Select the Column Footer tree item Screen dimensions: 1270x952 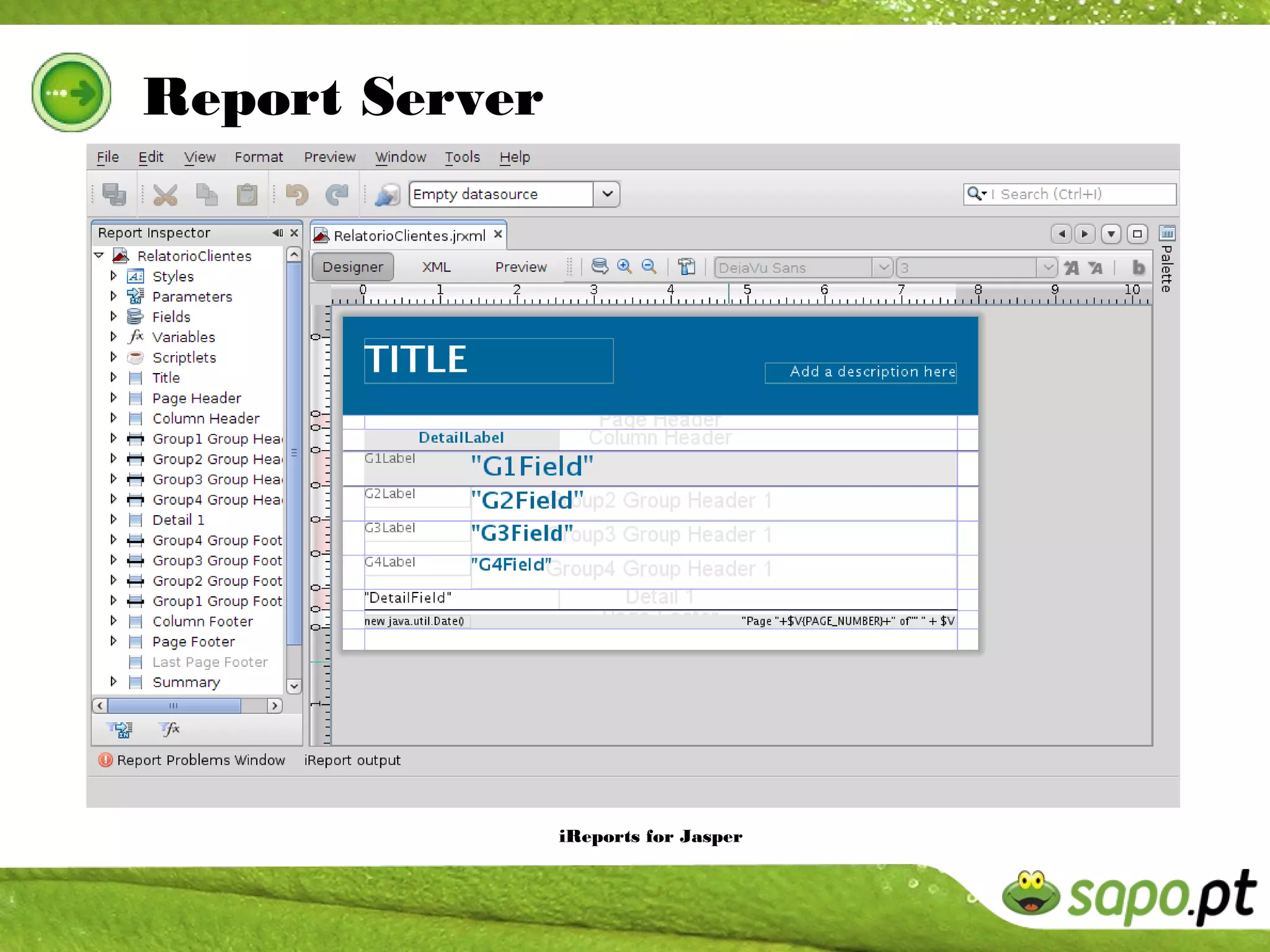203,621
